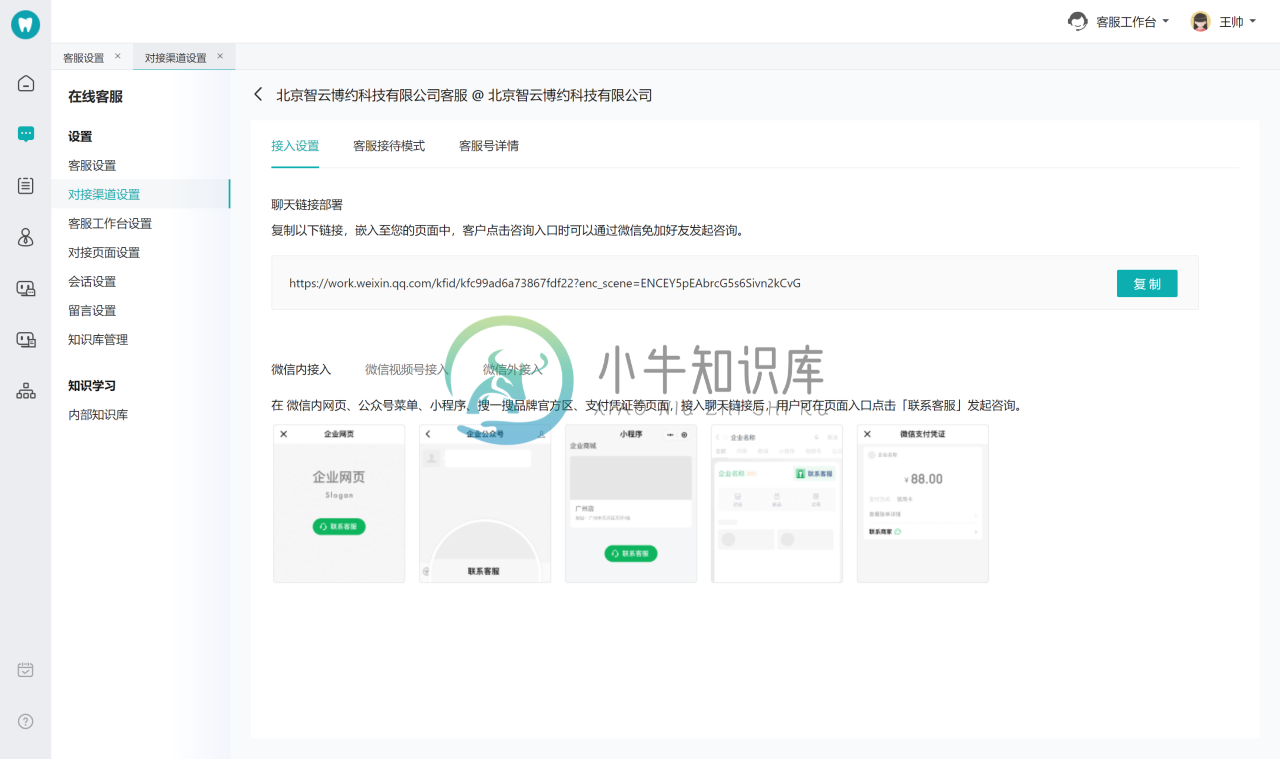
Task: Open 内部知识库 in the sidebar
Action: 98,414
